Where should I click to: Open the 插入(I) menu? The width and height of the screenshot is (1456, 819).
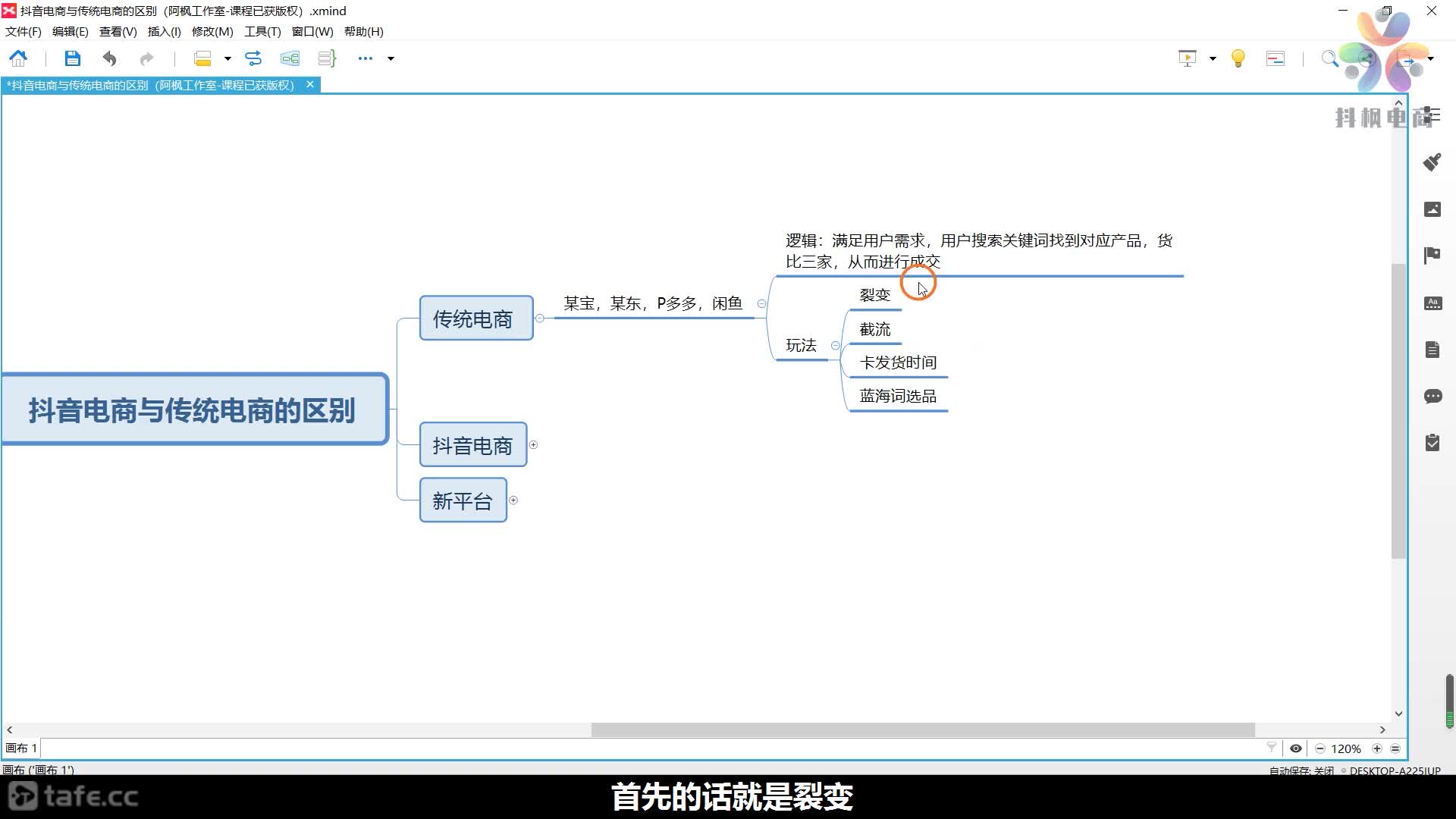(x=164, y=32)
